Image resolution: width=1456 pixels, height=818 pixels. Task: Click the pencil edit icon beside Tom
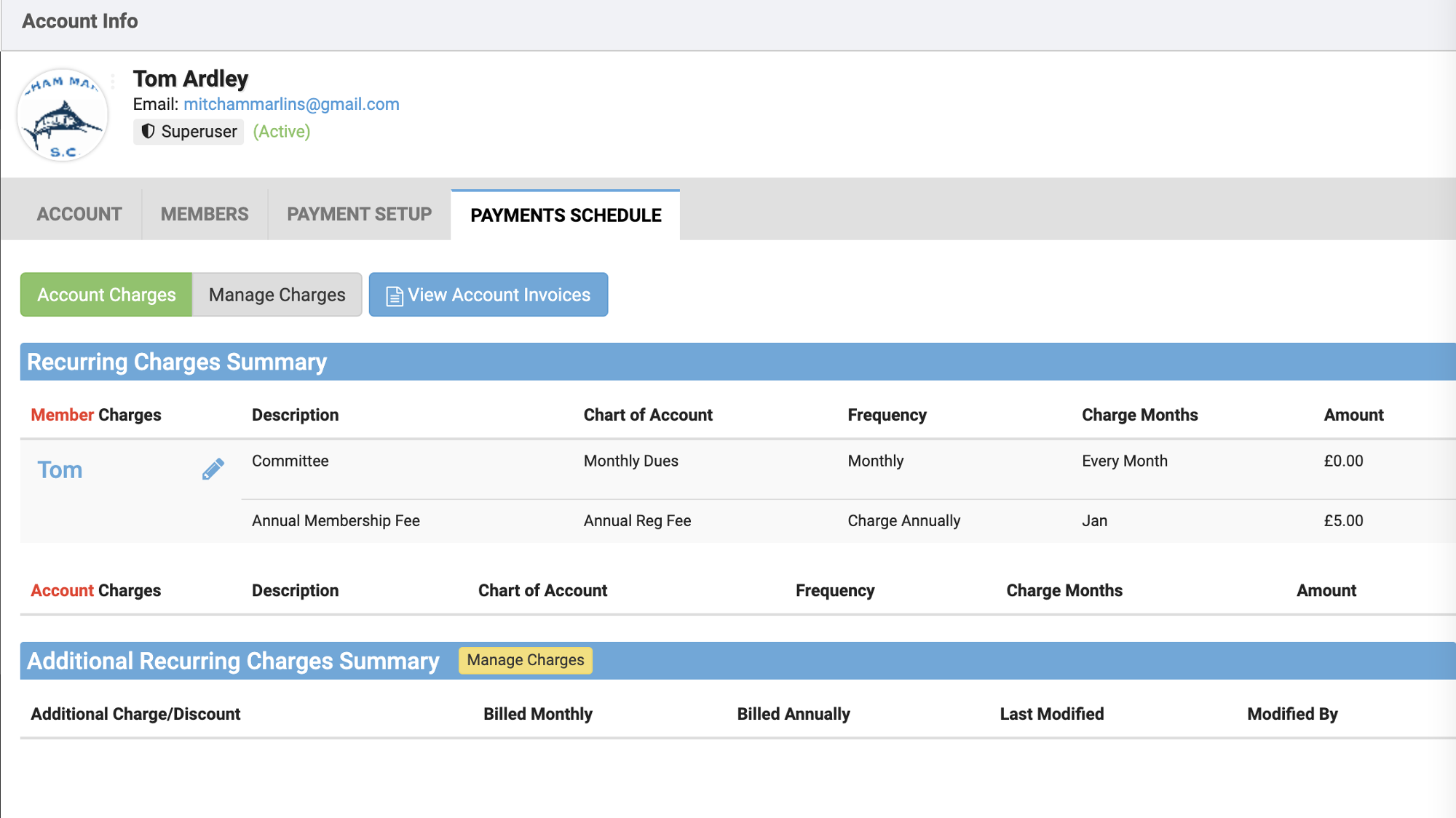coord(213,469)
